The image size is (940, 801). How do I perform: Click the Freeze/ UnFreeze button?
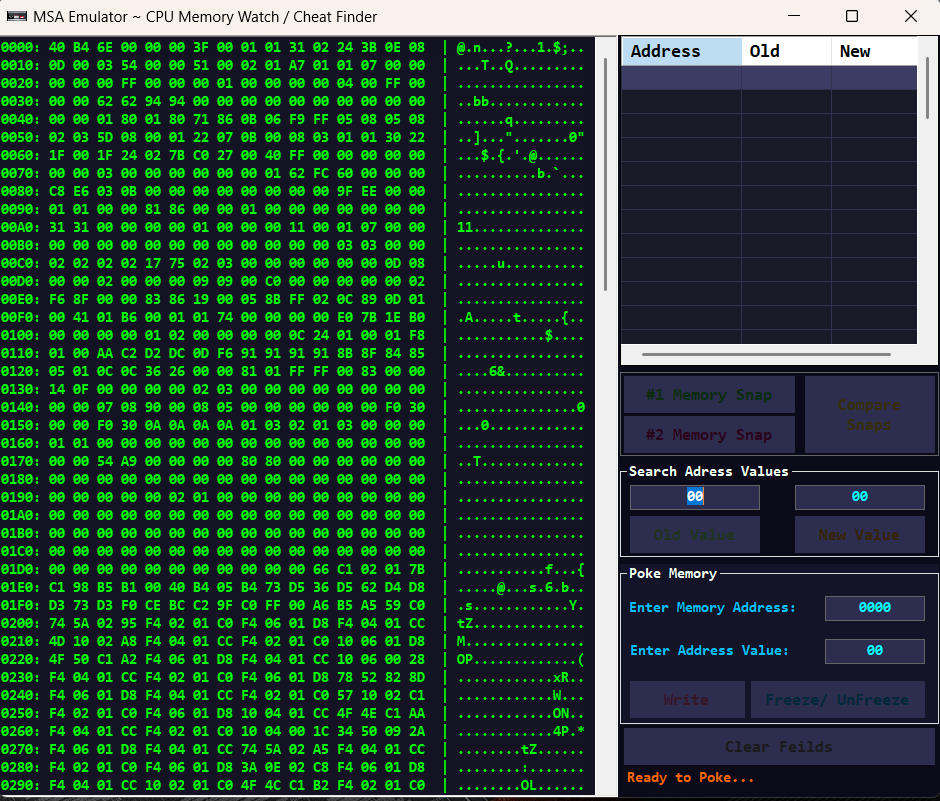pos(837,699)
